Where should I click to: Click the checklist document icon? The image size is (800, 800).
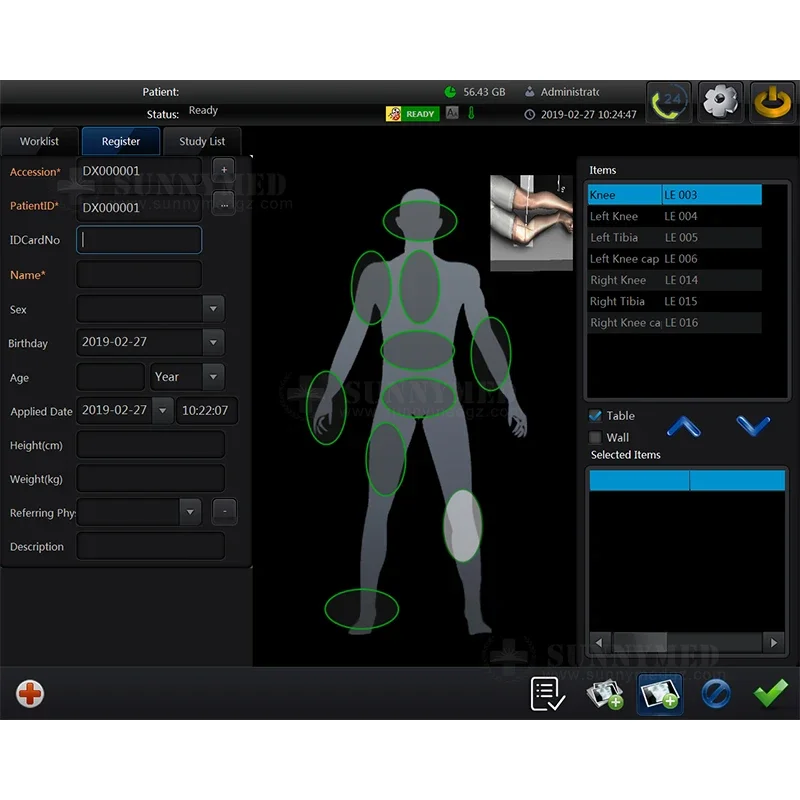click(x=547, y=694)
